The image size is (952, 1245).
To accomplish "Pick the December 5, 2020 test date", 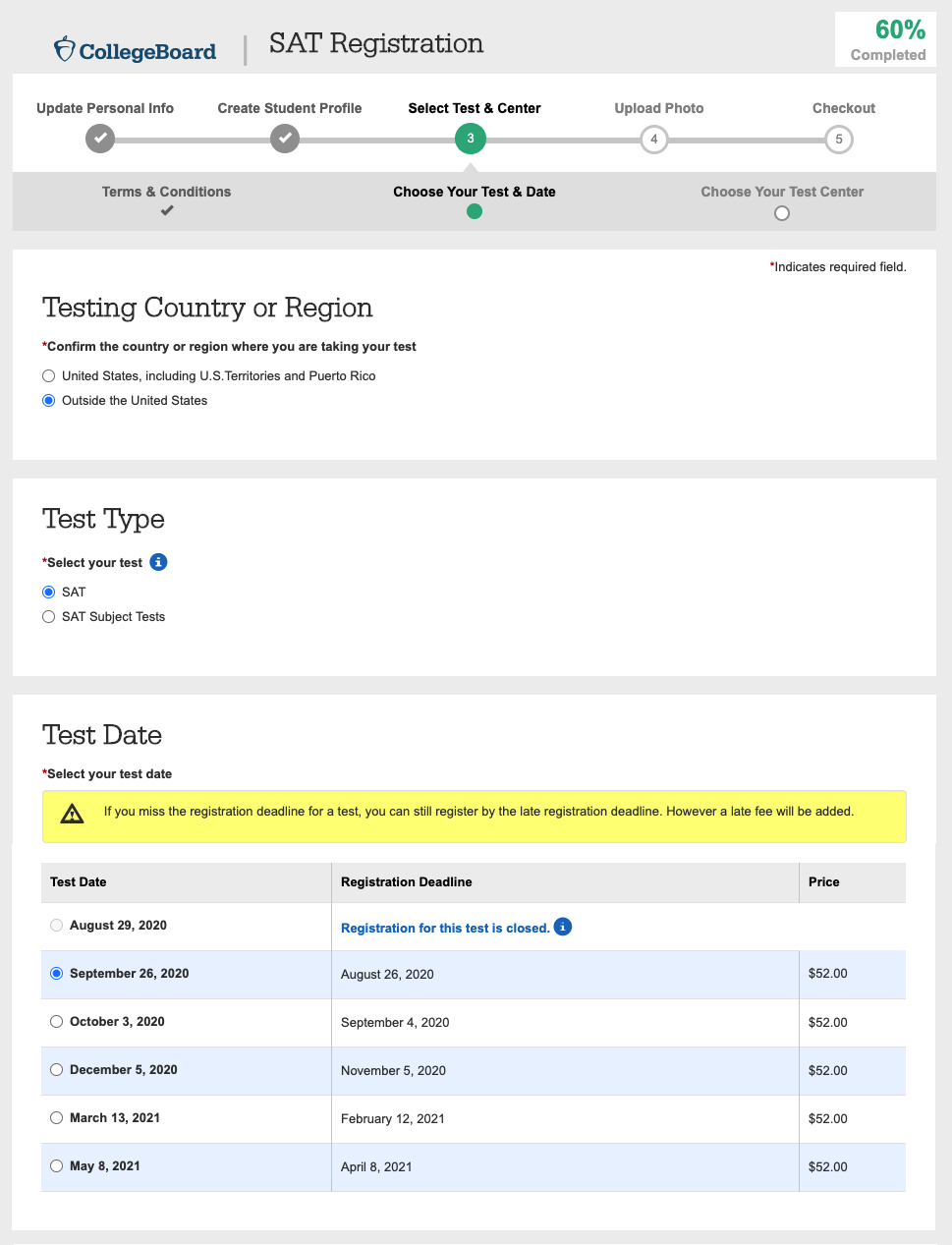I will tap(57, 1070).
